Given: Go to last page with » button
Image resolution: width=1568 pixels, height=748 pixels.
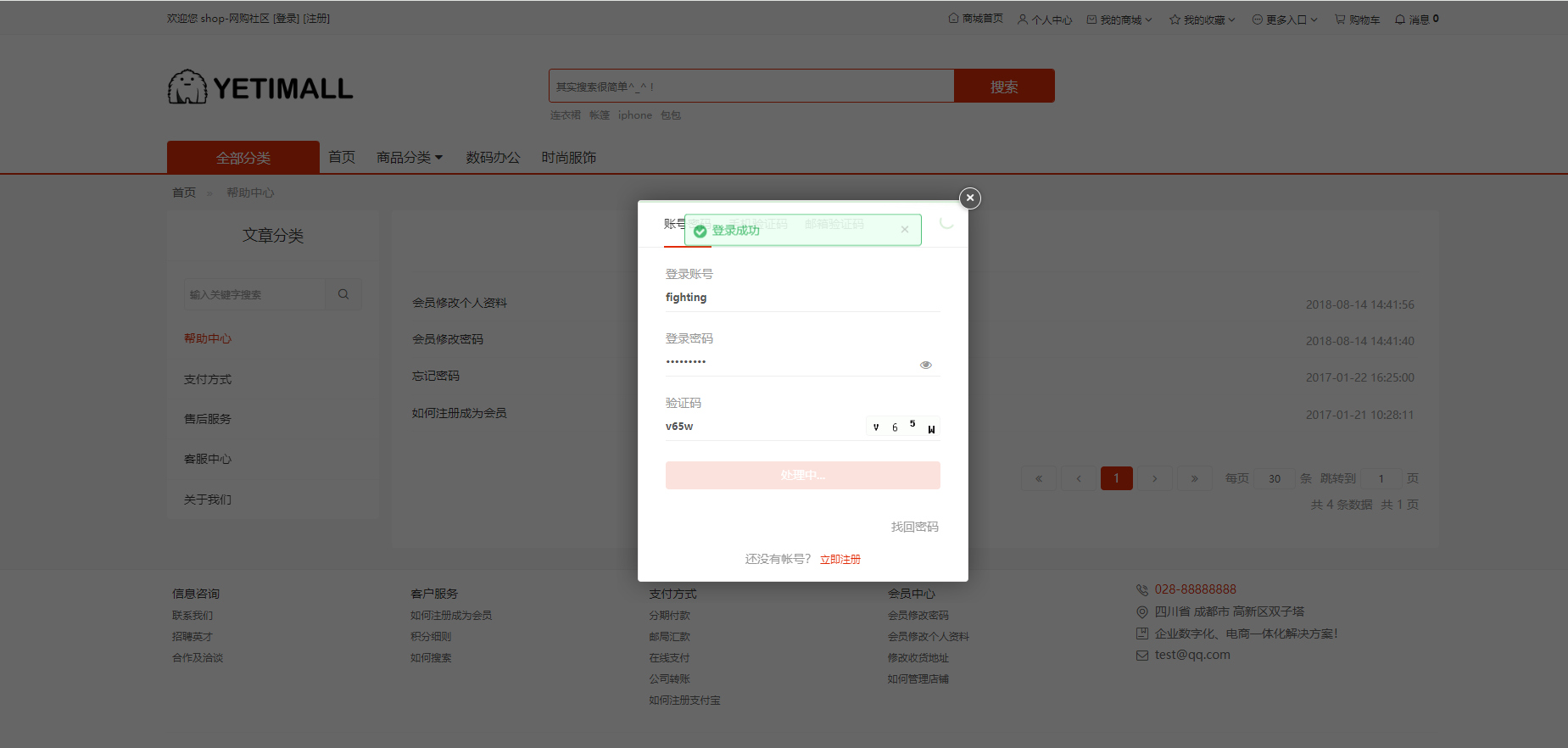Looking at the screenshot, I should pyautogui.click(x=1195, y=478).
